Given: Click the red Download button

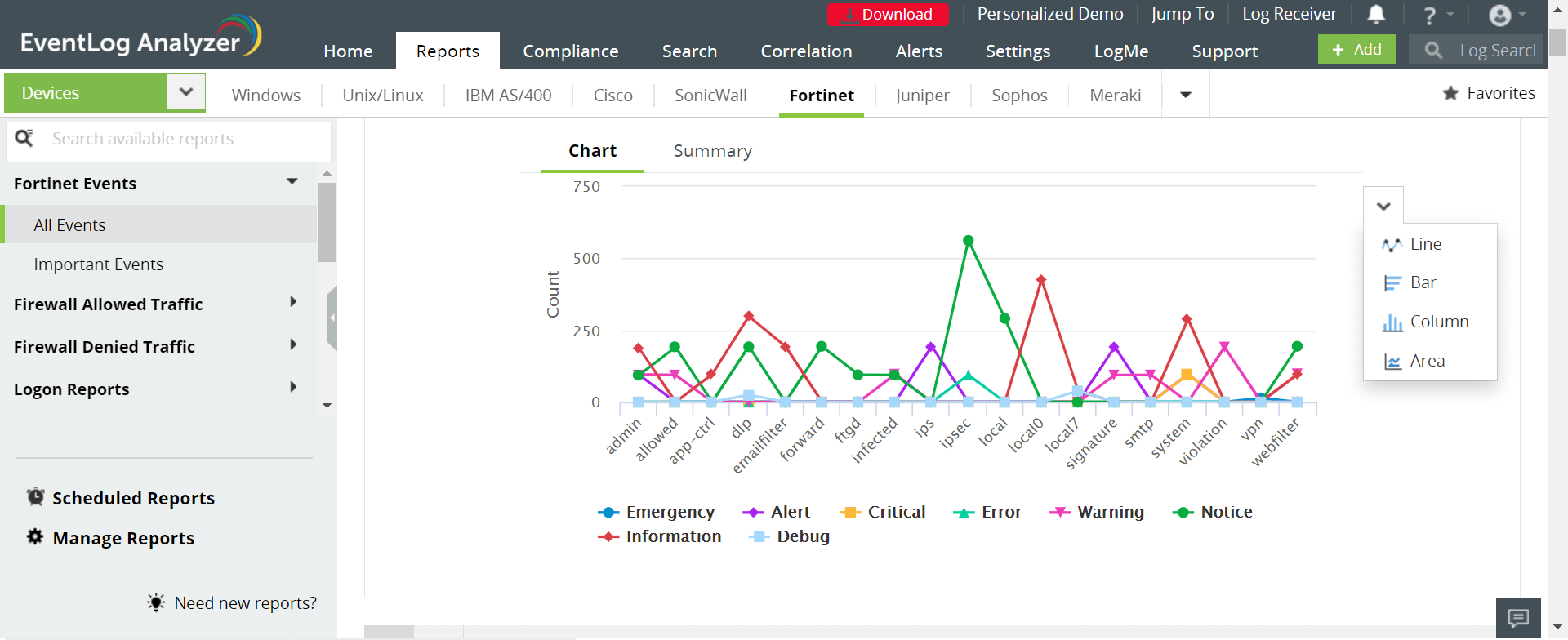Looking at the screenshot, I should pos(888,15).
